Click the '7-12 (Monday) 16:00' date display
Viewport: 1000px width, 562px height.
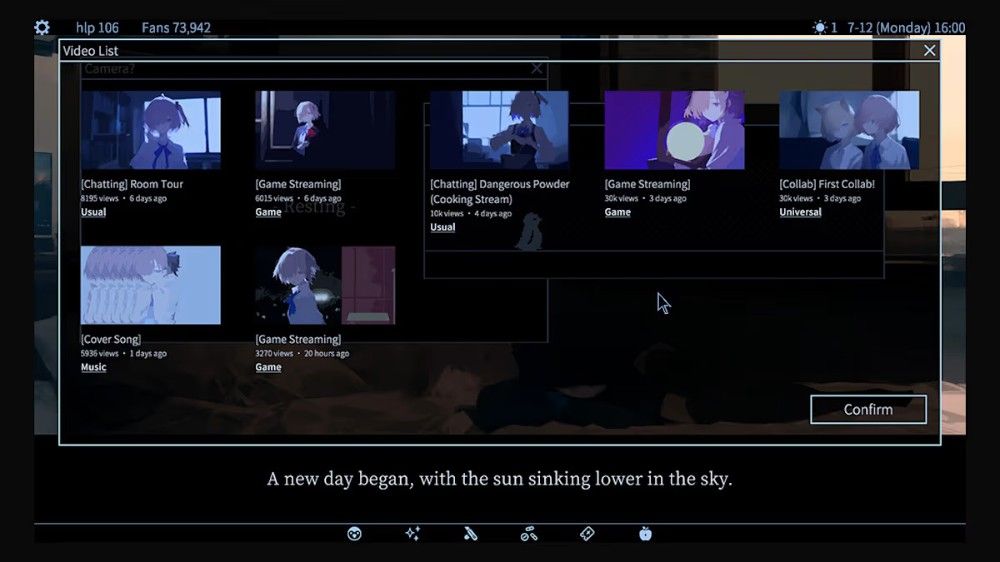coord(906,27)
